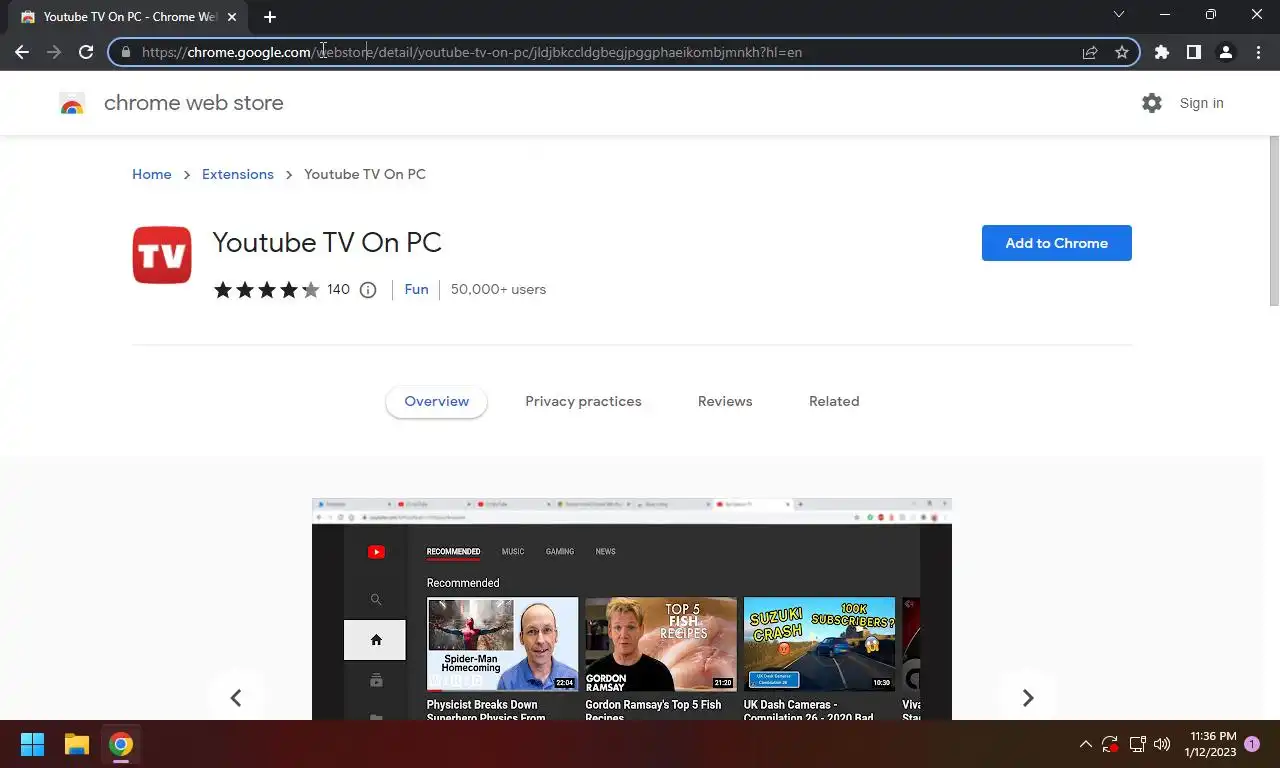Open the network status tray icon
Image resolution: width=1280 pixels, height=768 pixels.
[x=1137, y=744]
